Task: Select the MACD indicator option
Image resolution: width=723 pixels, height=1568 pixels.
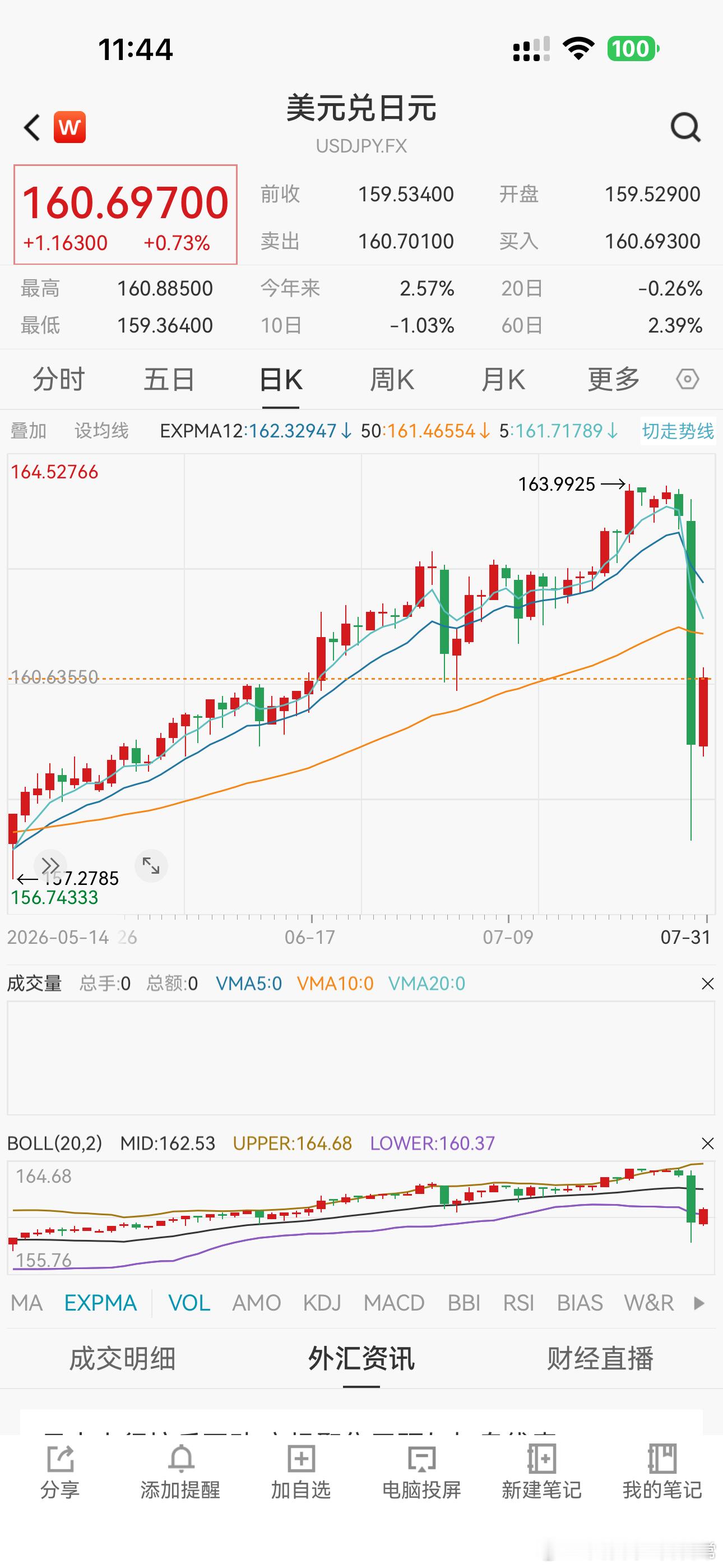Action: click(x=394, y=1303)
